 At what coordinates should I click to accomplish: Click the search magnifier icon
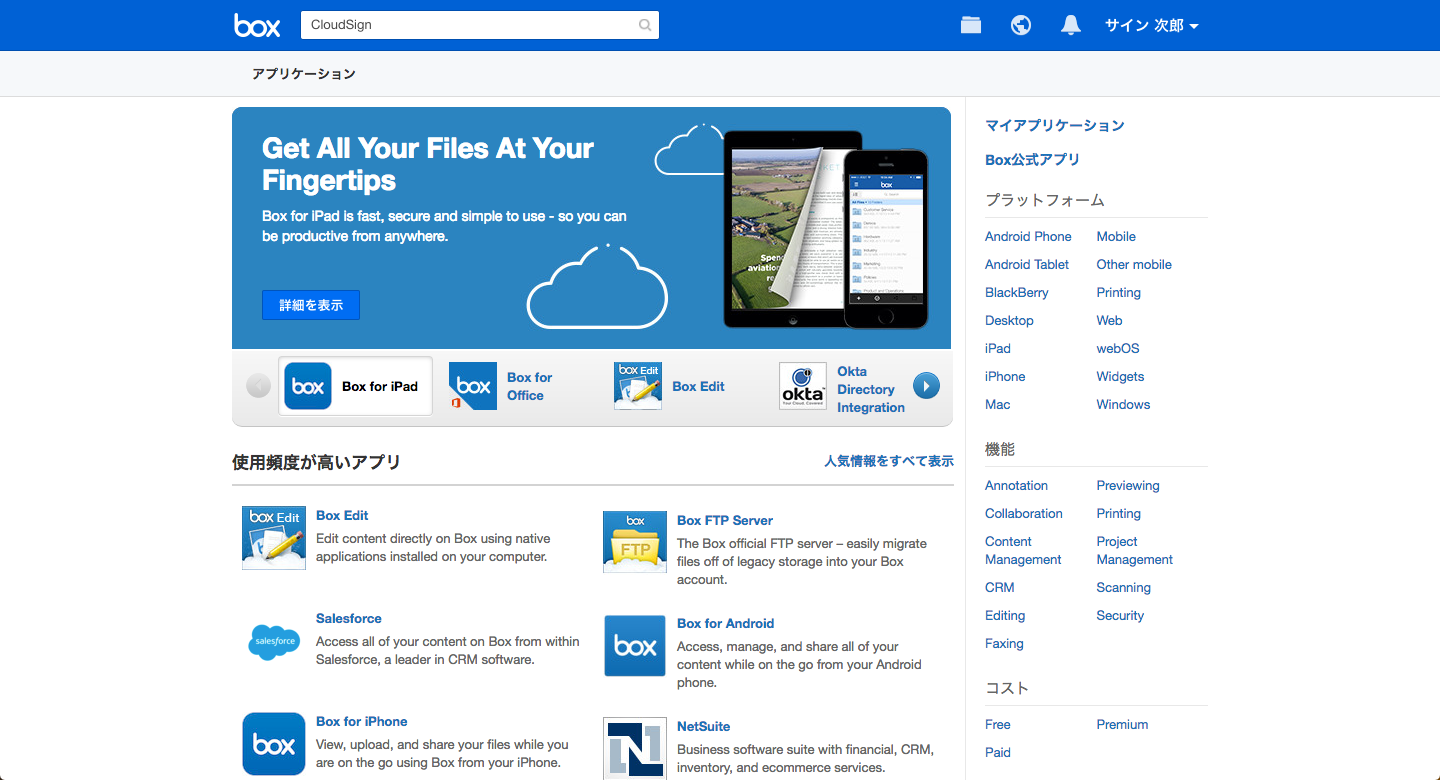[645, 25]
